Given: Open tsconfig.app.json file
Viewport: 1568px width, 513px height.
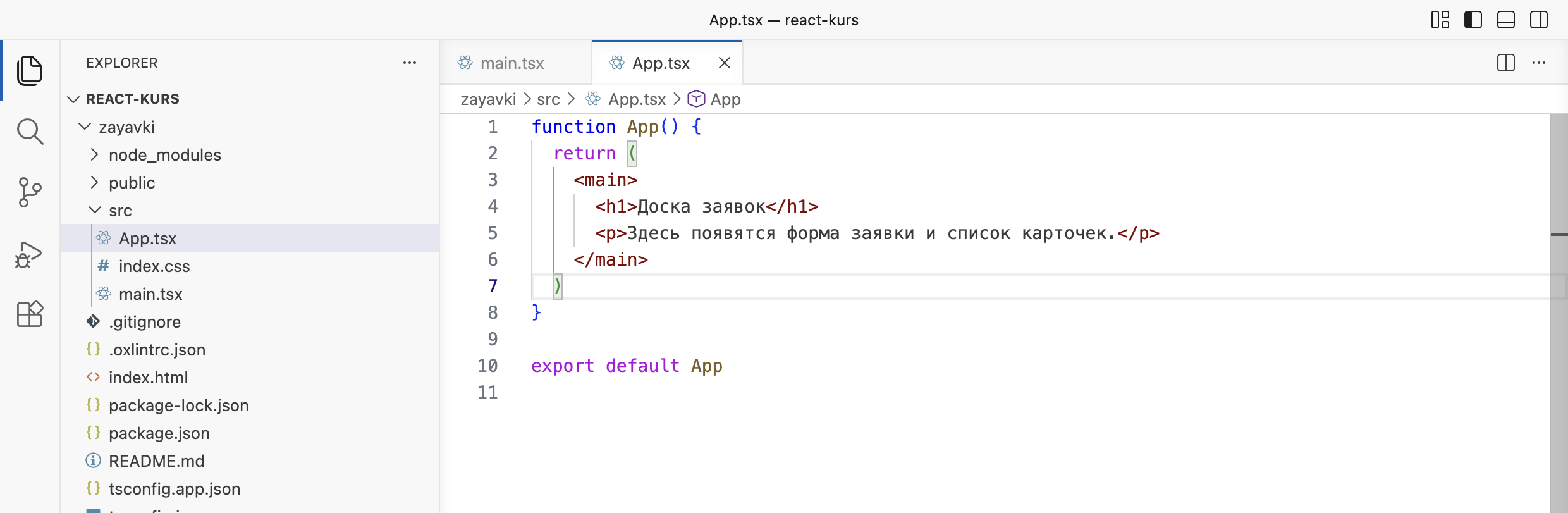Looking at the screenshot, I should click(250, 488).
